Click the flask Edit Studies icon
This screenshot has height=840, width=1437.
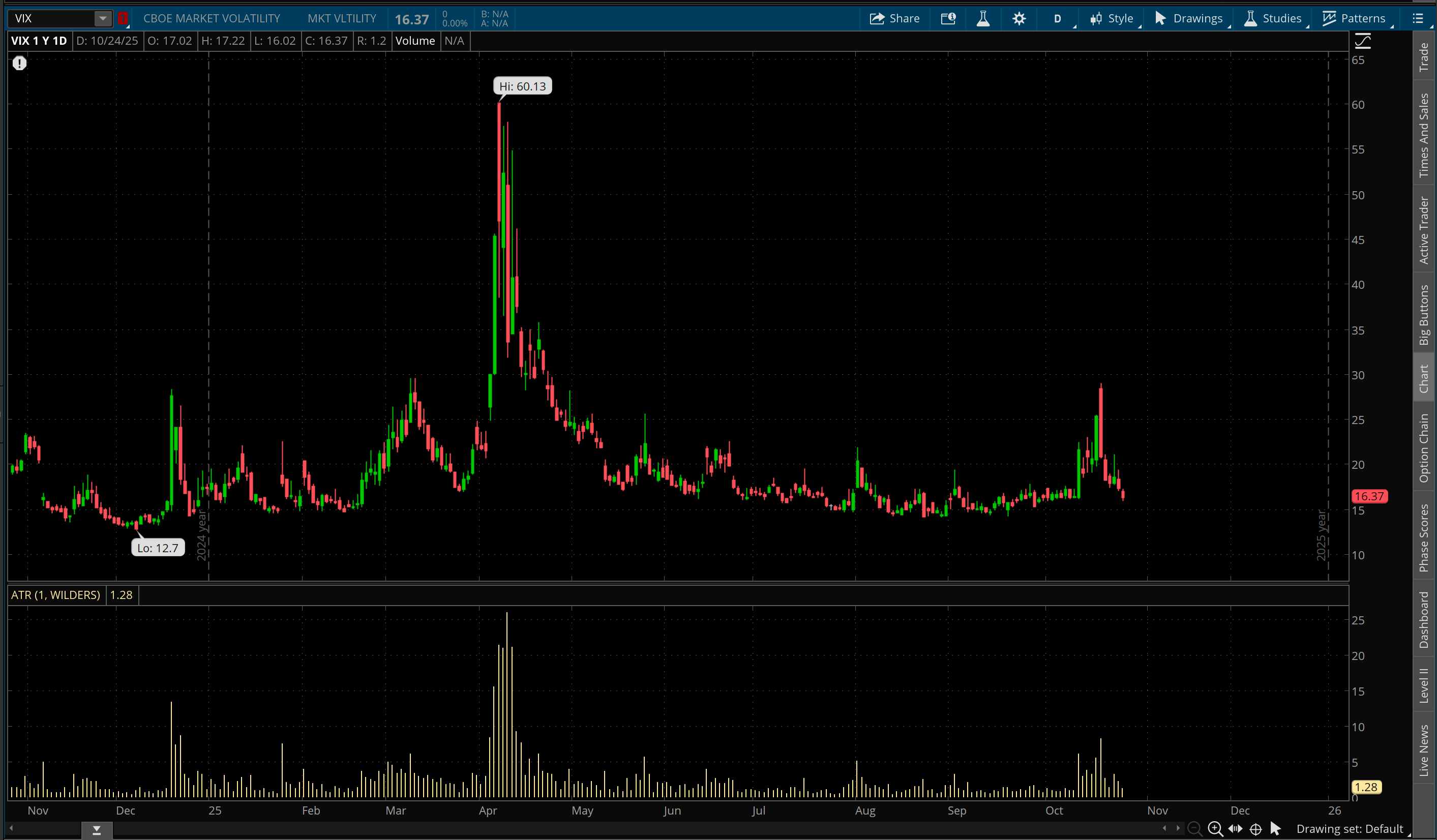(982, 19)
